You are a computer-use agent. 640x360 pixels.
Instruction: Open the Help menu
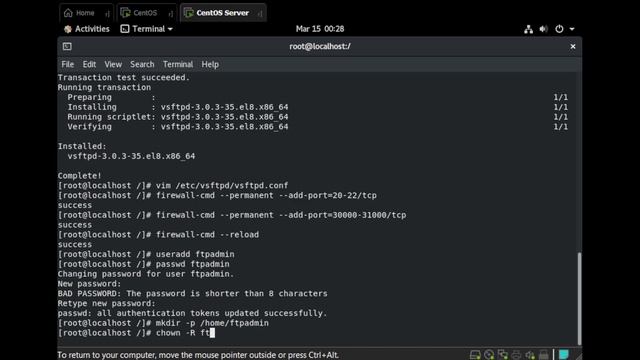210,64
